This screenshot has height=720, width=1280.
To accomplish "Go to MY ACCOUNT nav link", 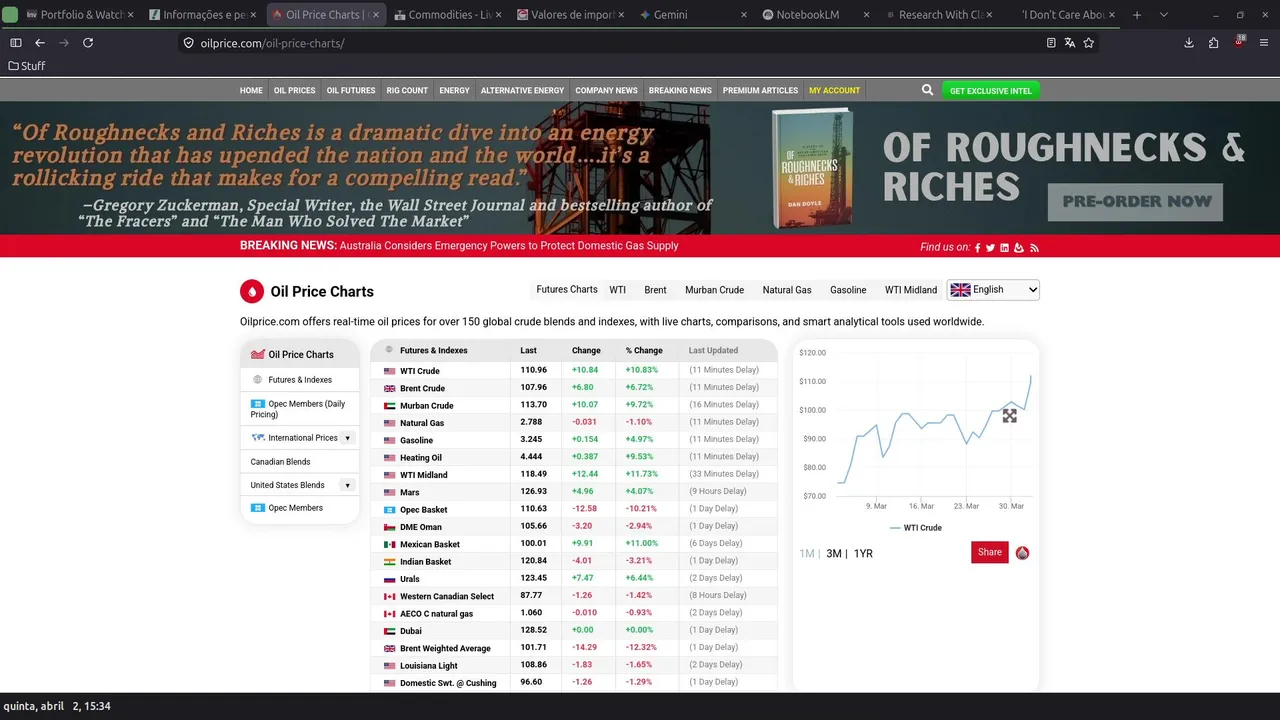I will (x=834, y=90).
